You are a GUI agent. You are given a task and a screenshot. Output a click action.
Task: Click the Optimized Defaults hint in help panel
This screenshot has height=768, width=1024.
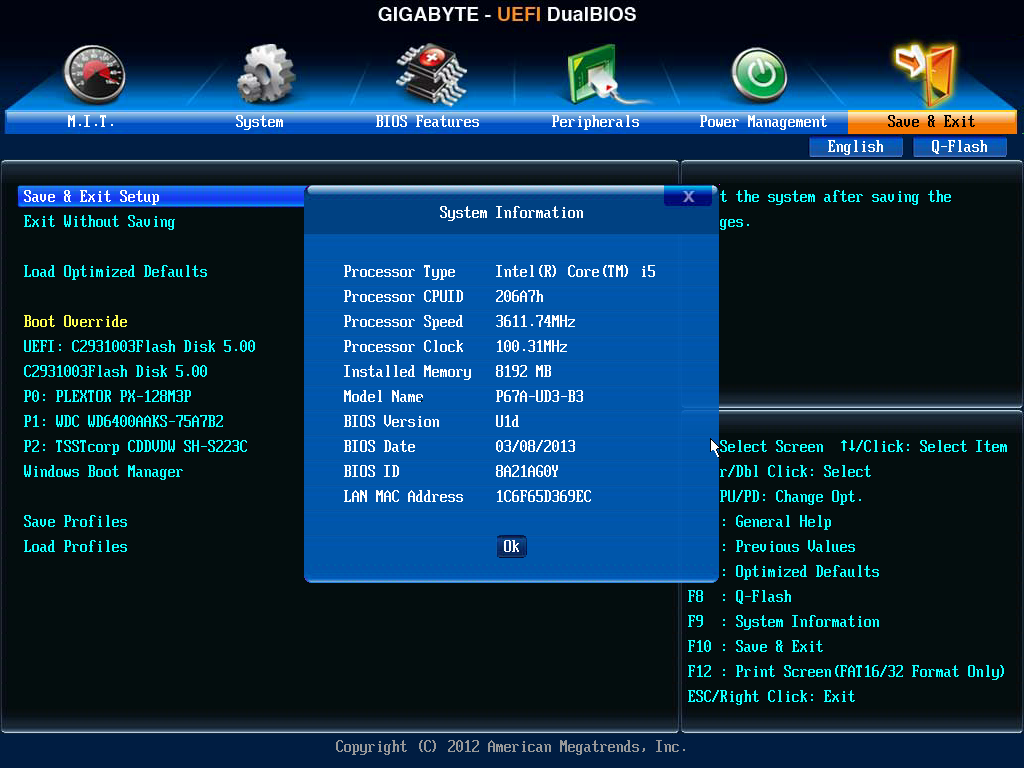point(807,572)
